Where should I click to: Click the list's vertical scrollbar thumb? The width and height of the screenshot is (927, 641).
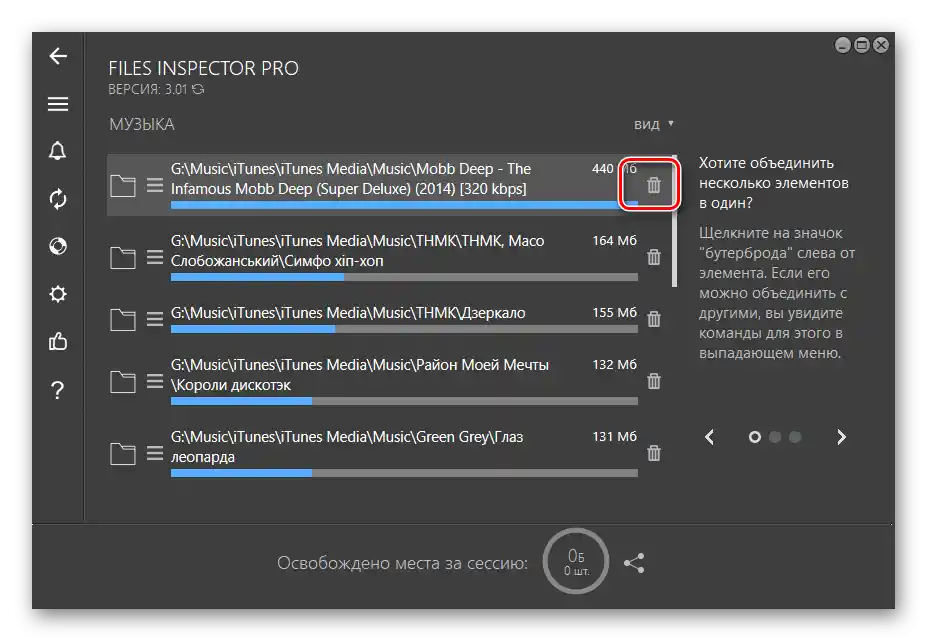tap(675, 221)
